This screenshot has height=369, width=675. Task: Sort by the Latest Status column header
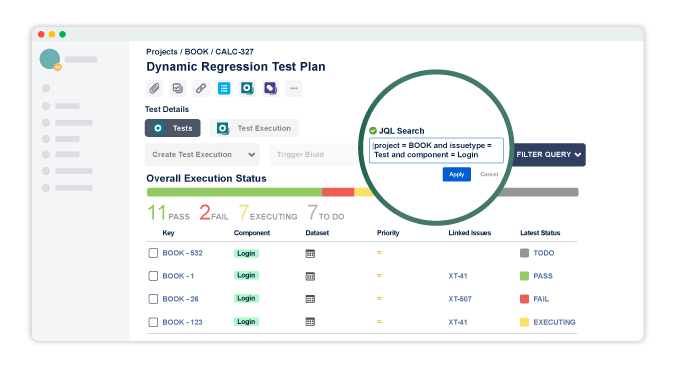[x=540, y=233]
